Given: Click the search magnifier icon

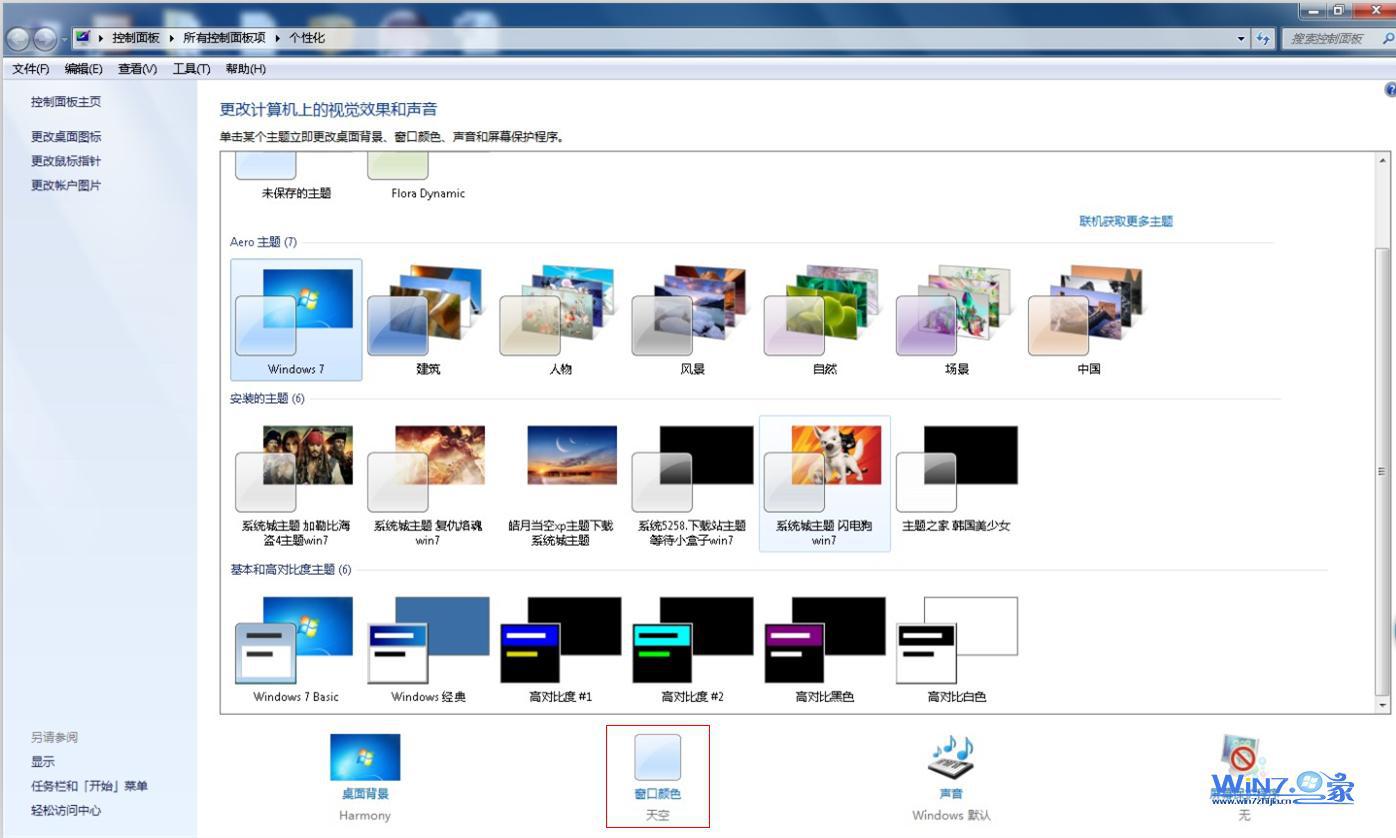Looking at the screenshot, I should point(1388,38).
